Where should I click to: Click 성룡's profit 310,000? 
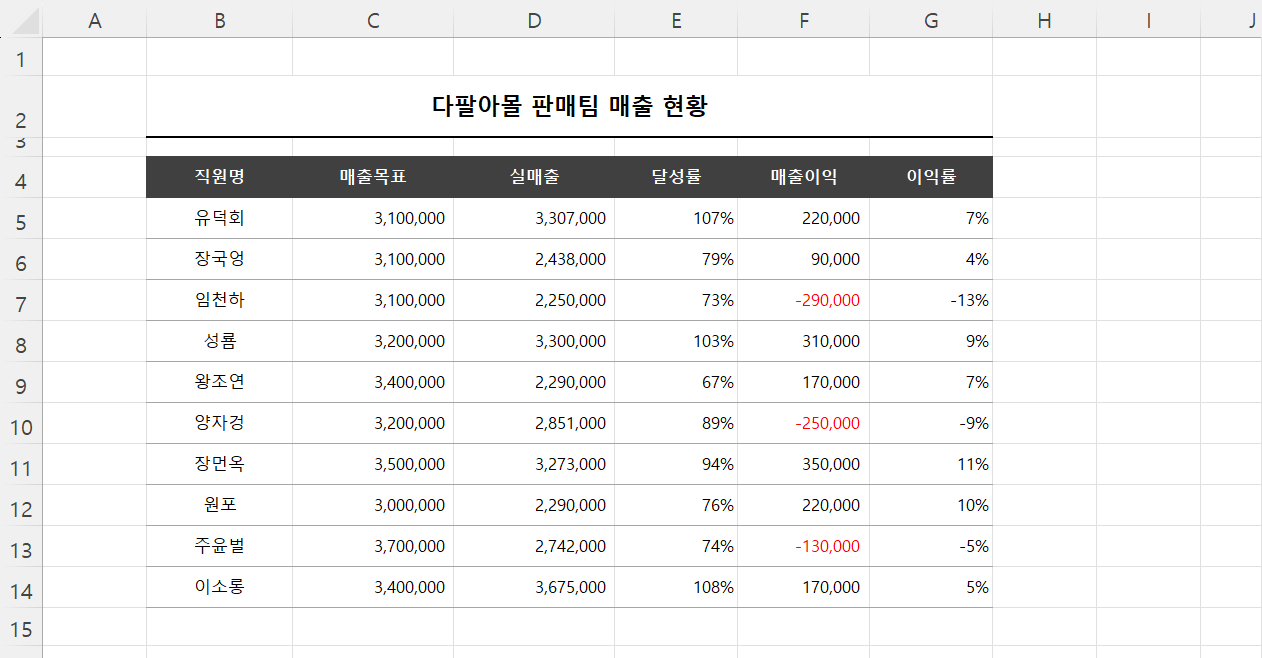[x=831, y=341]
